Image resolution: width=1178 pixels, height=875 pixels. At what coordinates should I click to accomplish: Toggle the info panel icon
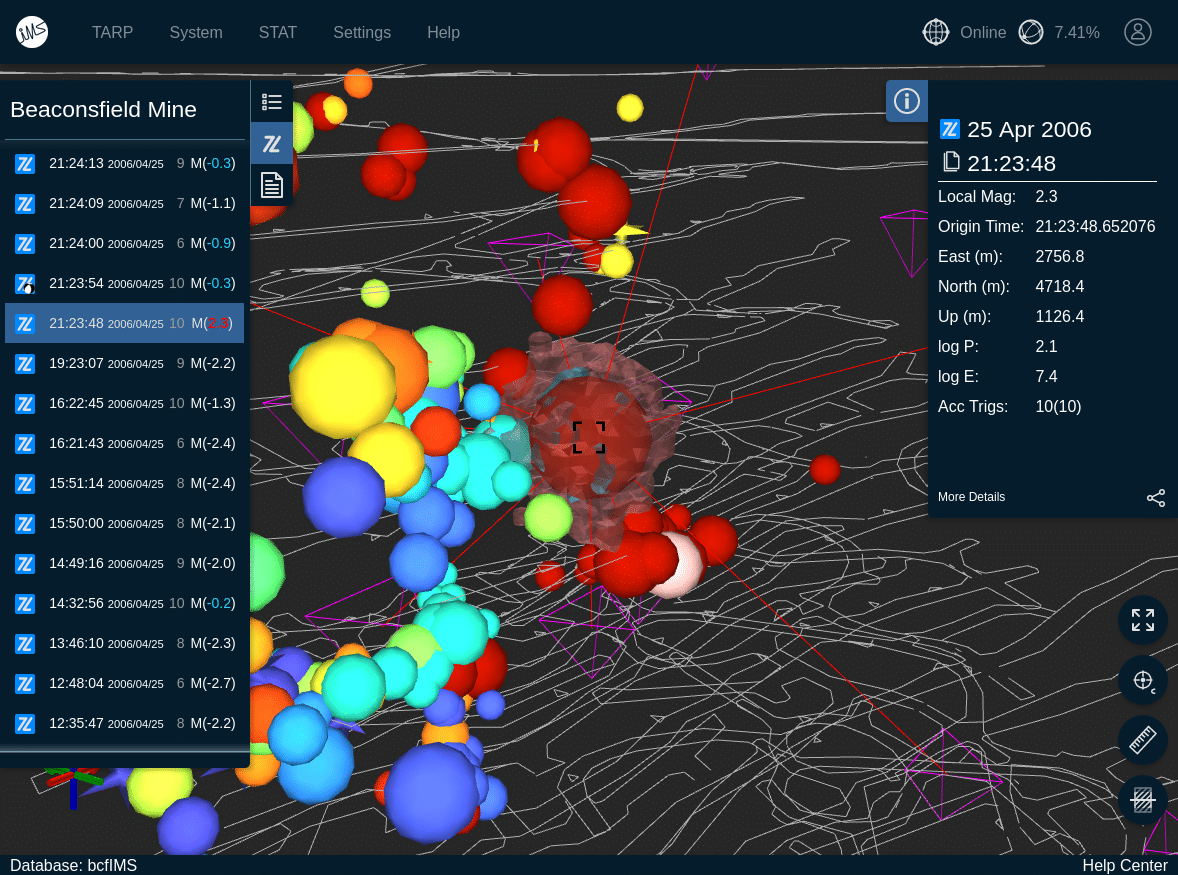pyautogui.click(x=907, y=101)
